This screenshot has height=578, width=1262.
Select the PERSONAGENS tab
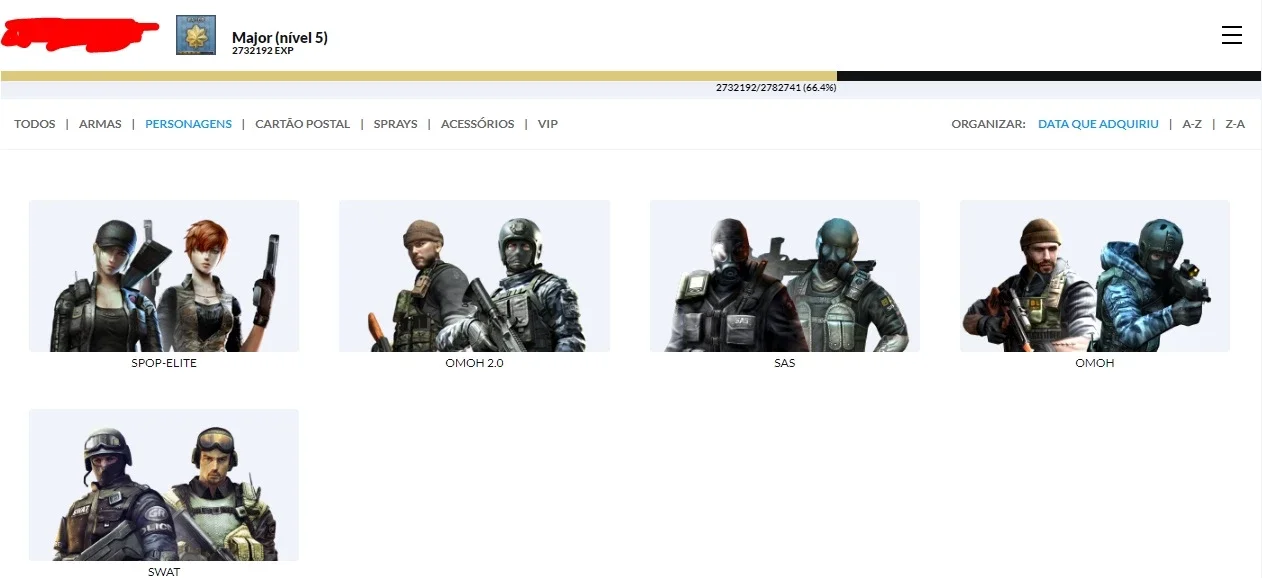coord(188,124)
